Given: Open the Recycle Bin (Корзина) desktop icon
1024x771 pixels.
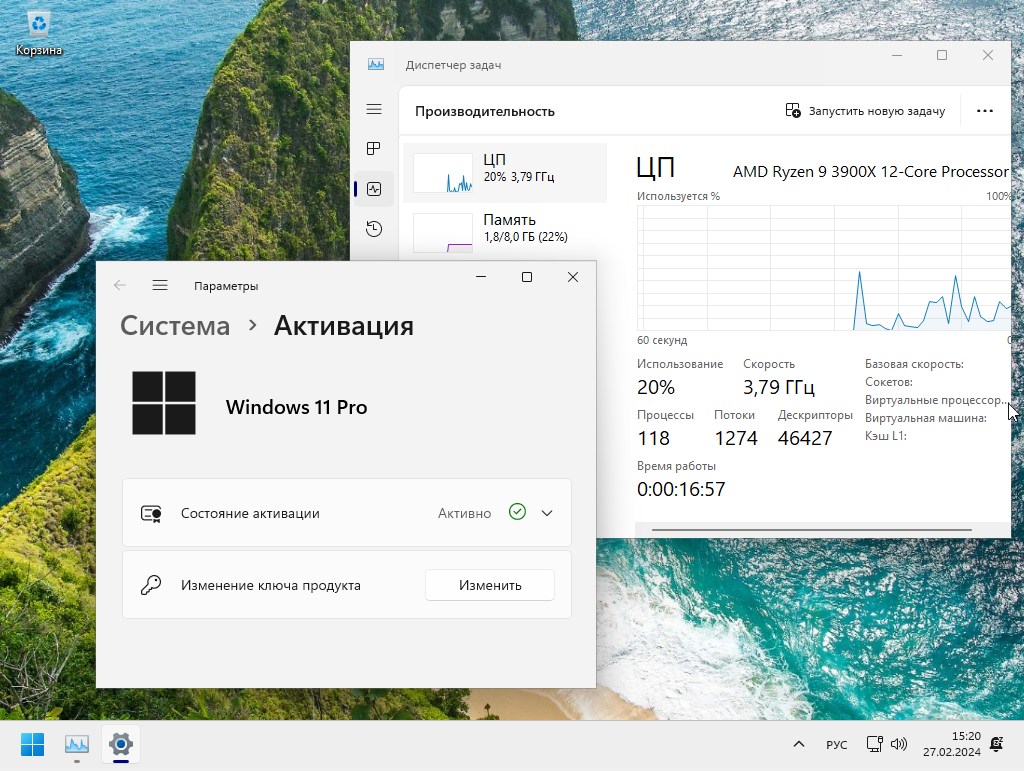Looking at the screenshot, I should click(x=39, y=33).
